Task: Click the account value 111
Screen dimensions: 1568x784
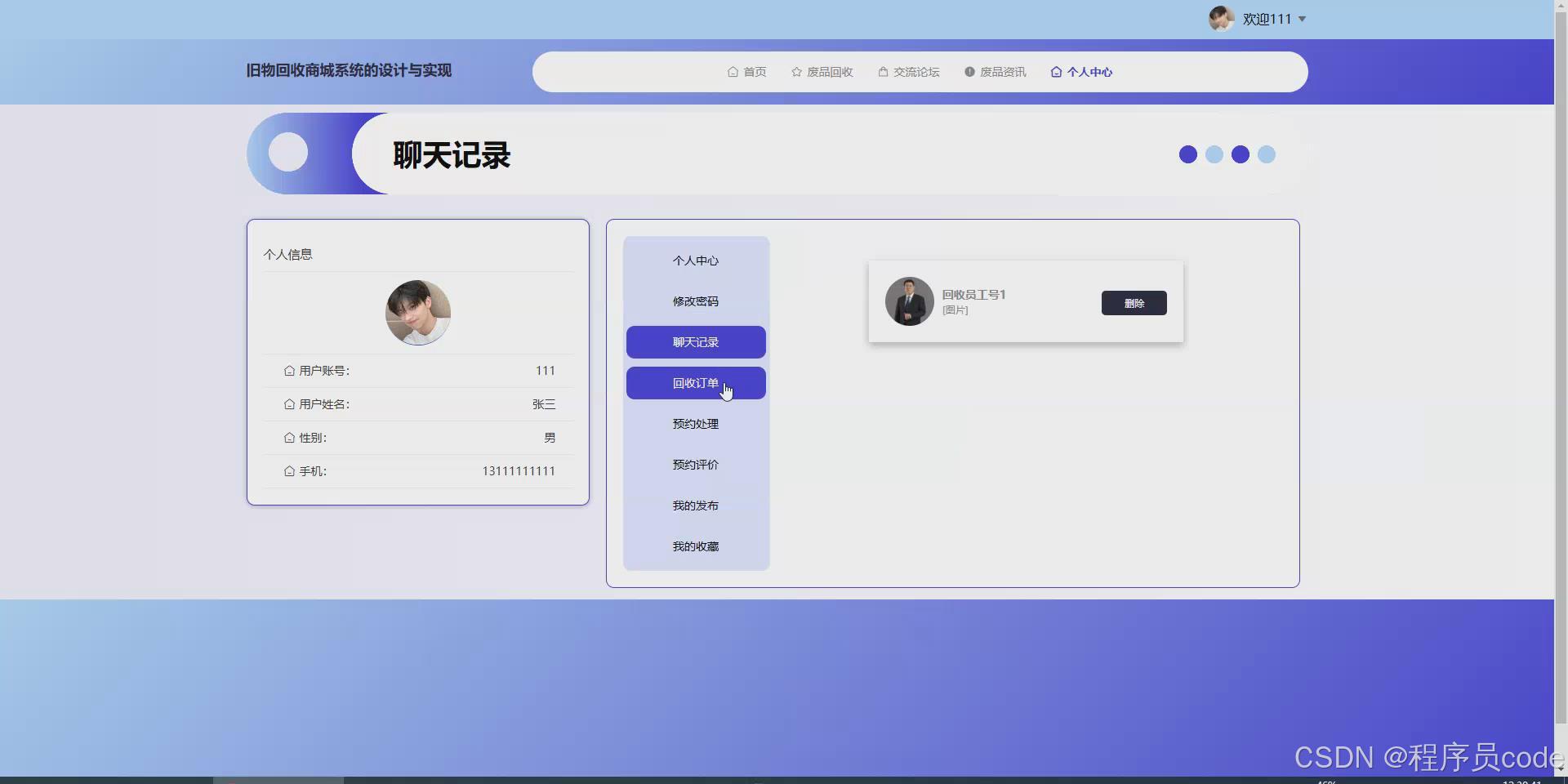Action: coord(545,371)
